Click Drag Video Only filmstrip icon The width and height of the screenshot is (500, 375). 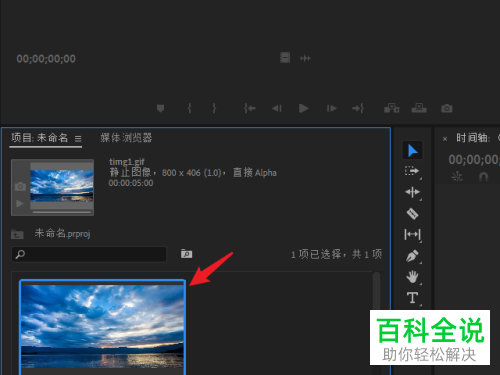tap(285, 58)
